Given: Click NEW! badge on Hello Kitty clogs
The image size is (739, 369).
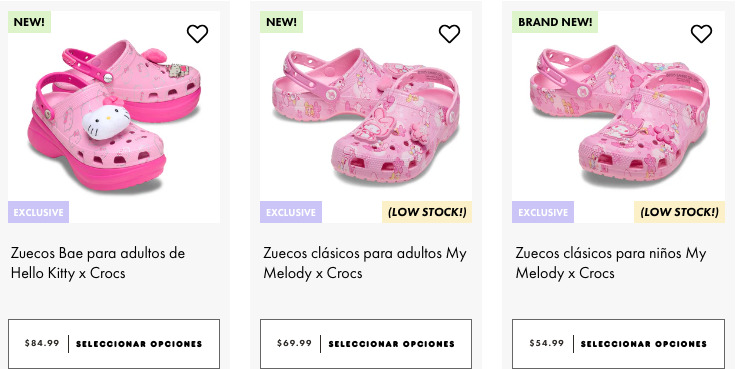Looking at the screenshot, I should (x=29, y=22).
